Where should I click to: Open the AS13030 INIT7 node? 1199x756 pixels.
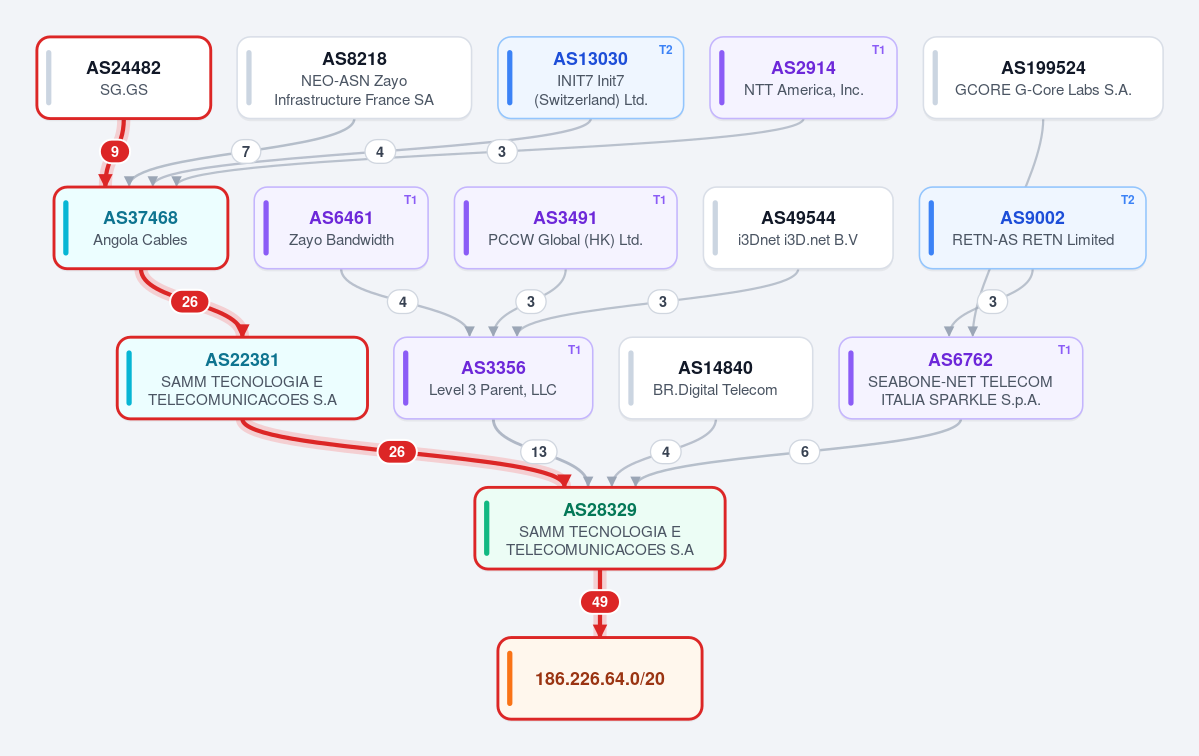coord(590,78)
